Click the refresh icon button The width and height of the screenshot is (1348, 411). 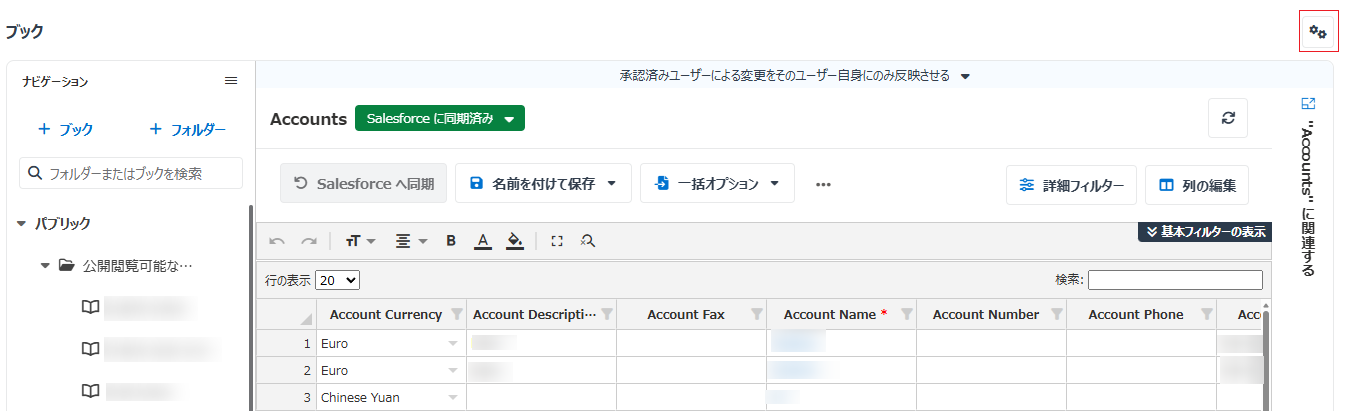coord(1228,118)
